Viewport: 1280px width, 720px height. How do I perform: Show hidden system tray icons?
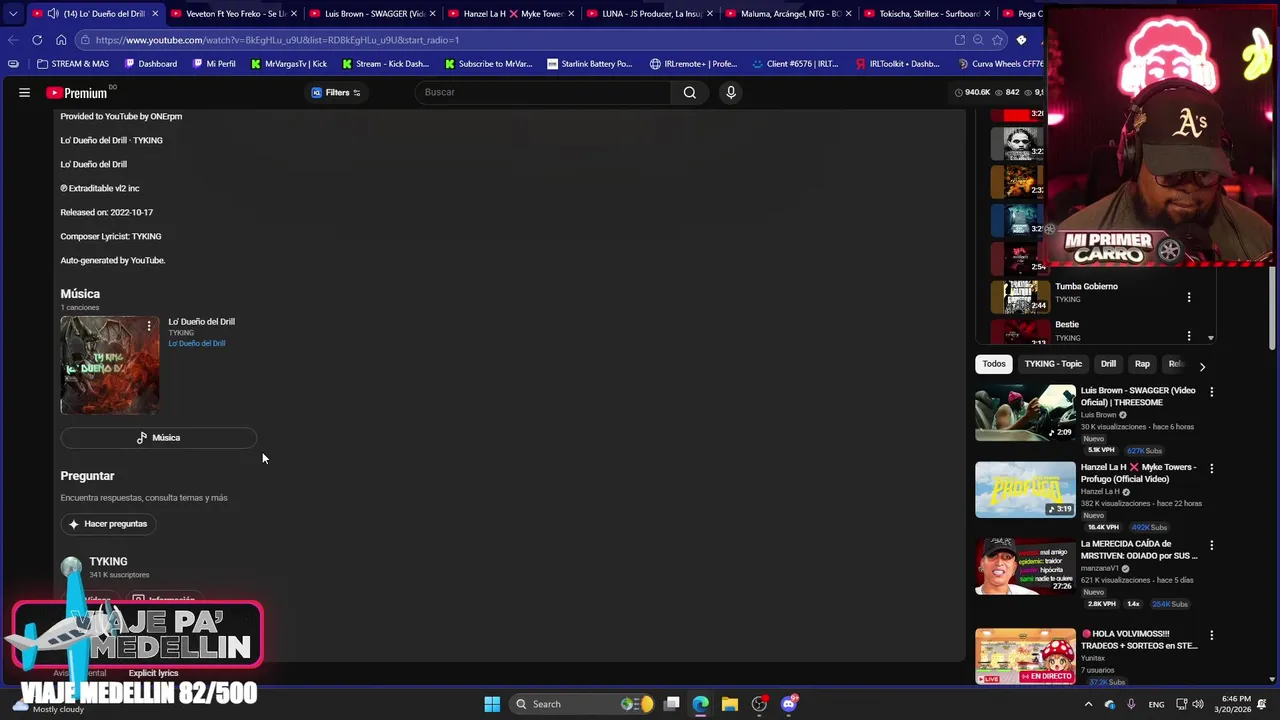1088,704
